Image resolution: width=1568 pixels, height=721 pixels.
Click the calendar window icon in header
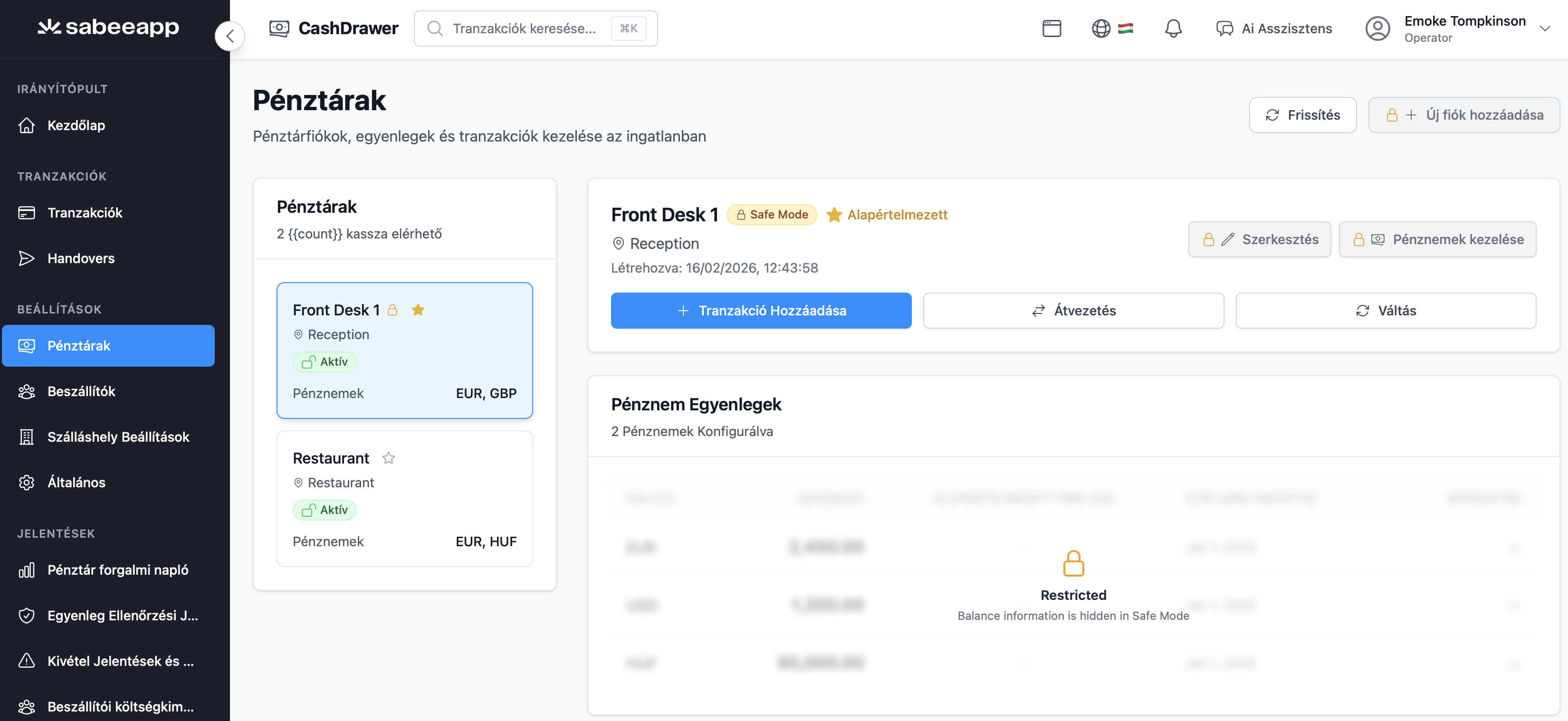tap(1051, 28)
